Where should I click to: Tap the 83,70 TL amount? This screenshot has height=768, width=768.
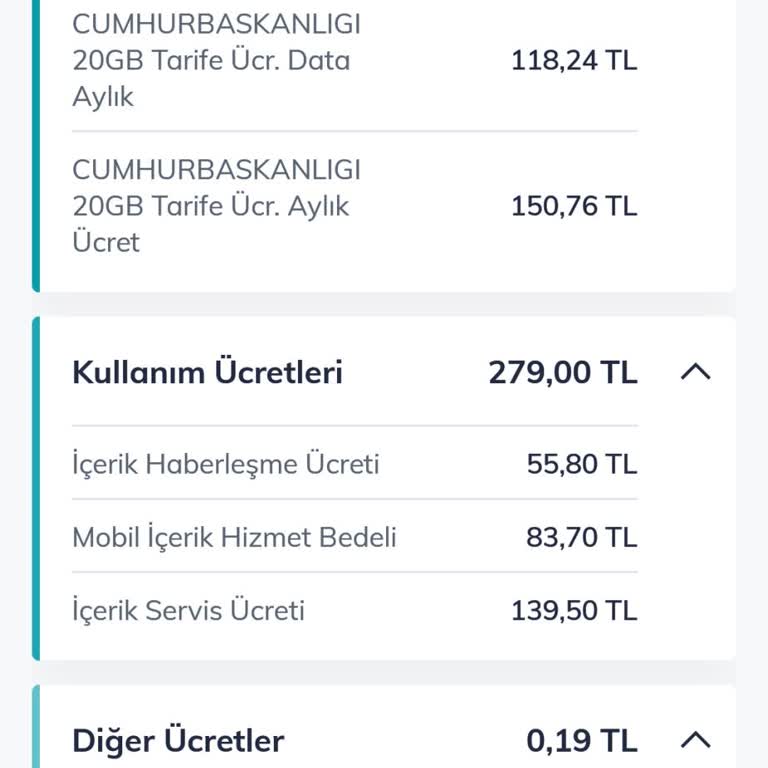tap(581, 537)
